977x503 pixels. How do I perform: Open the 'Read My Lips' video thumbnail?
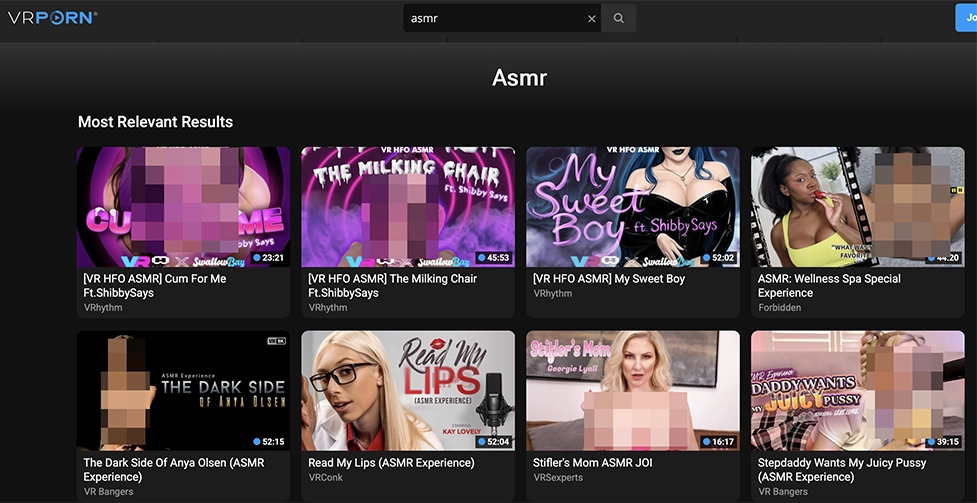pos(408,391)
